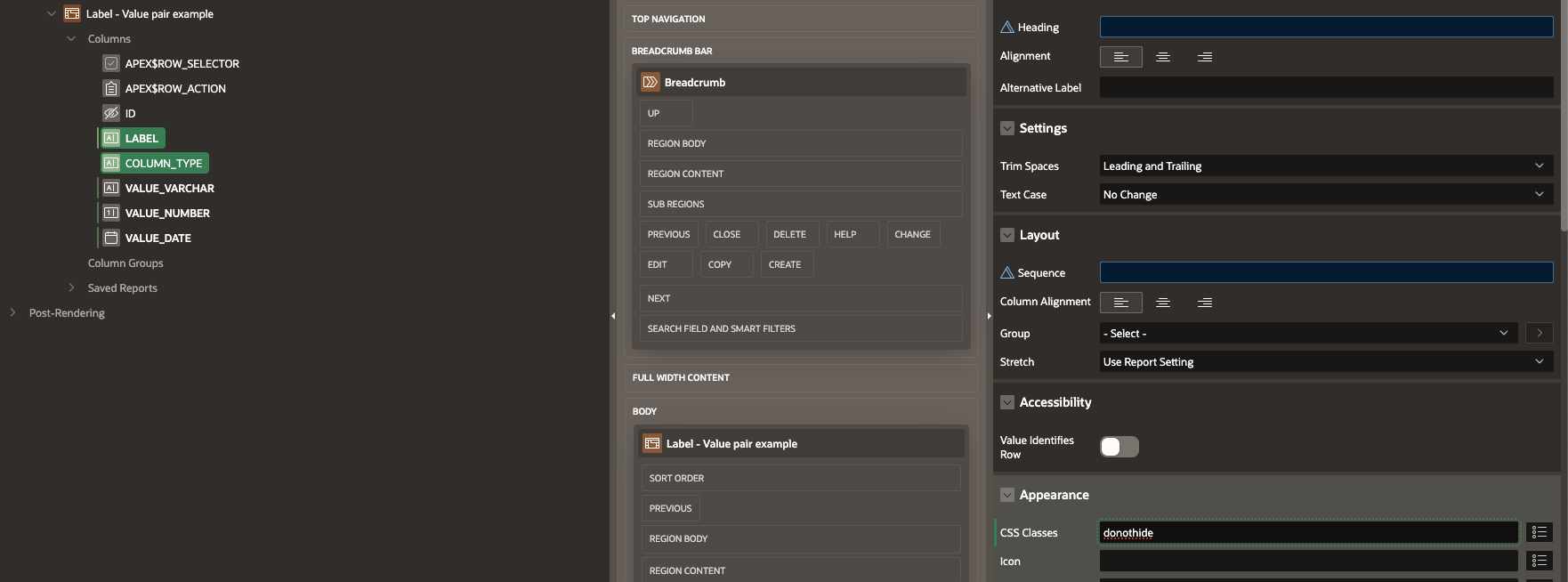The image size is (1568, 582).
Task: Open the Trim Spaces dropdown
Action: coord(1325,166)
